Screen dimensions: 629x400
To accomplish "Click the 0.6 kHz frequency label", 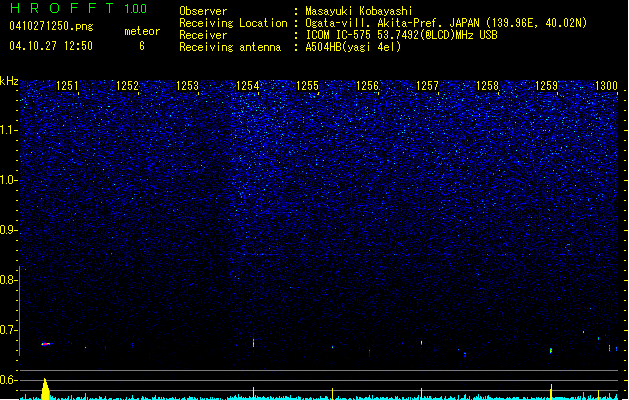I will [x=8, y=380].
